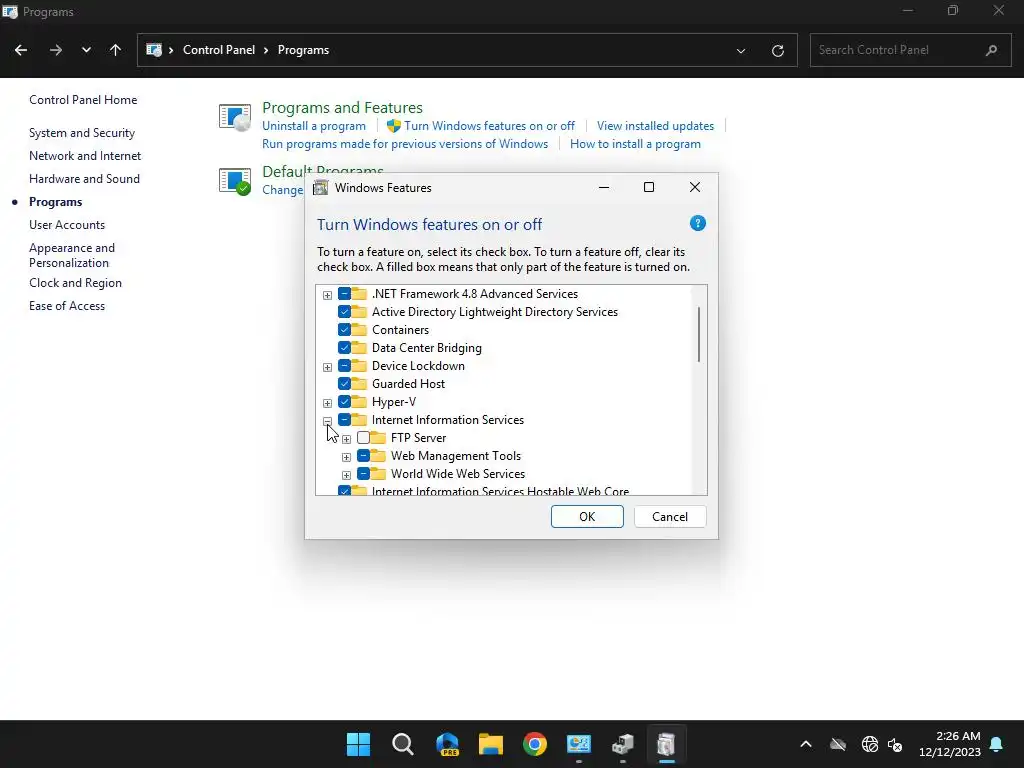
Task: Click View installed updates link
Action: [x=655, y=125]
